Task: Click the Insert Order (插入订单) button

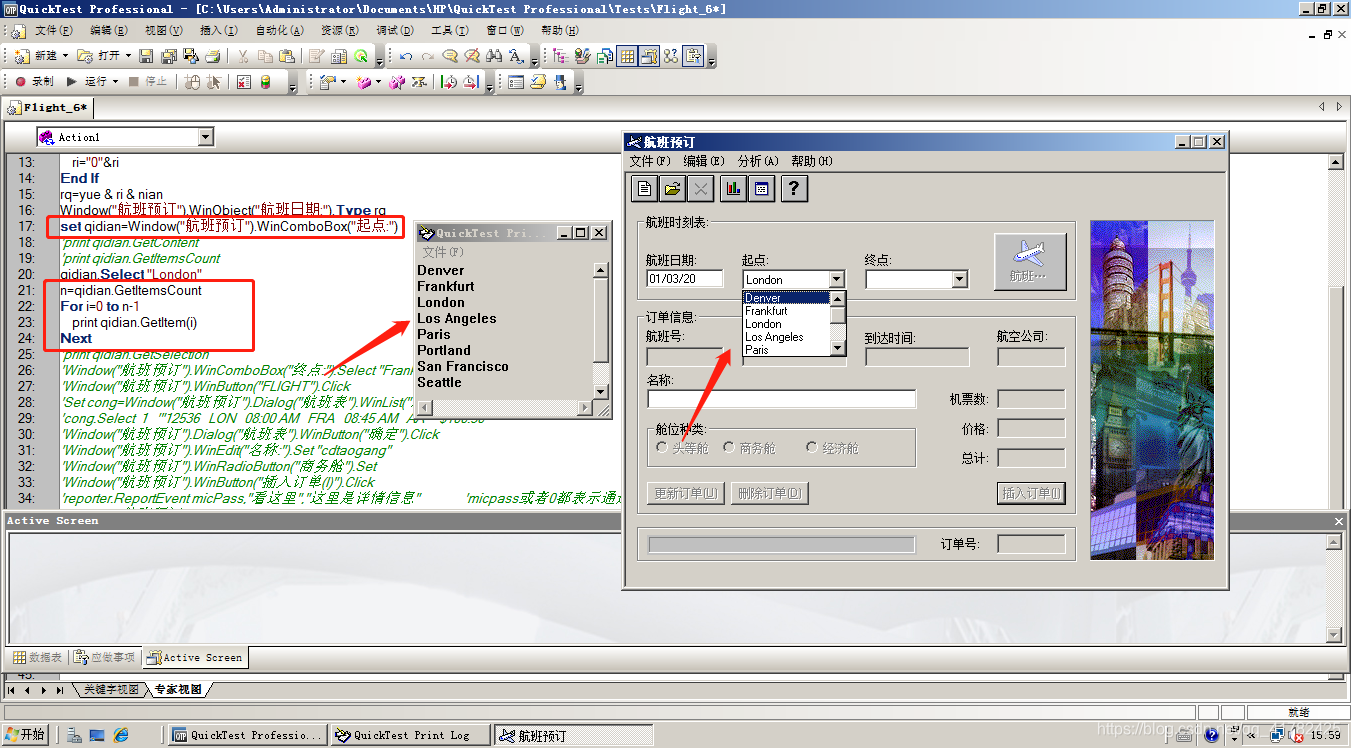Action: coord(1031,493)
